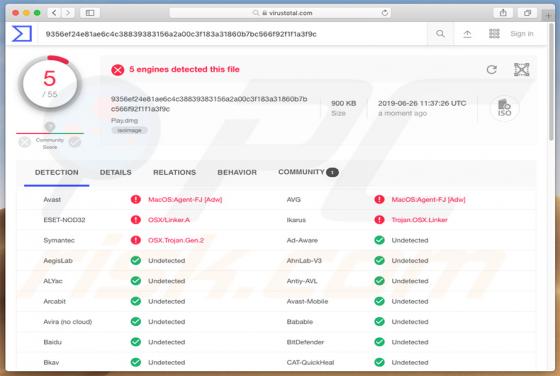
Task: Click the 2019-06-26 11:37:26 UTC timestamp
Action: coord(422,103)
